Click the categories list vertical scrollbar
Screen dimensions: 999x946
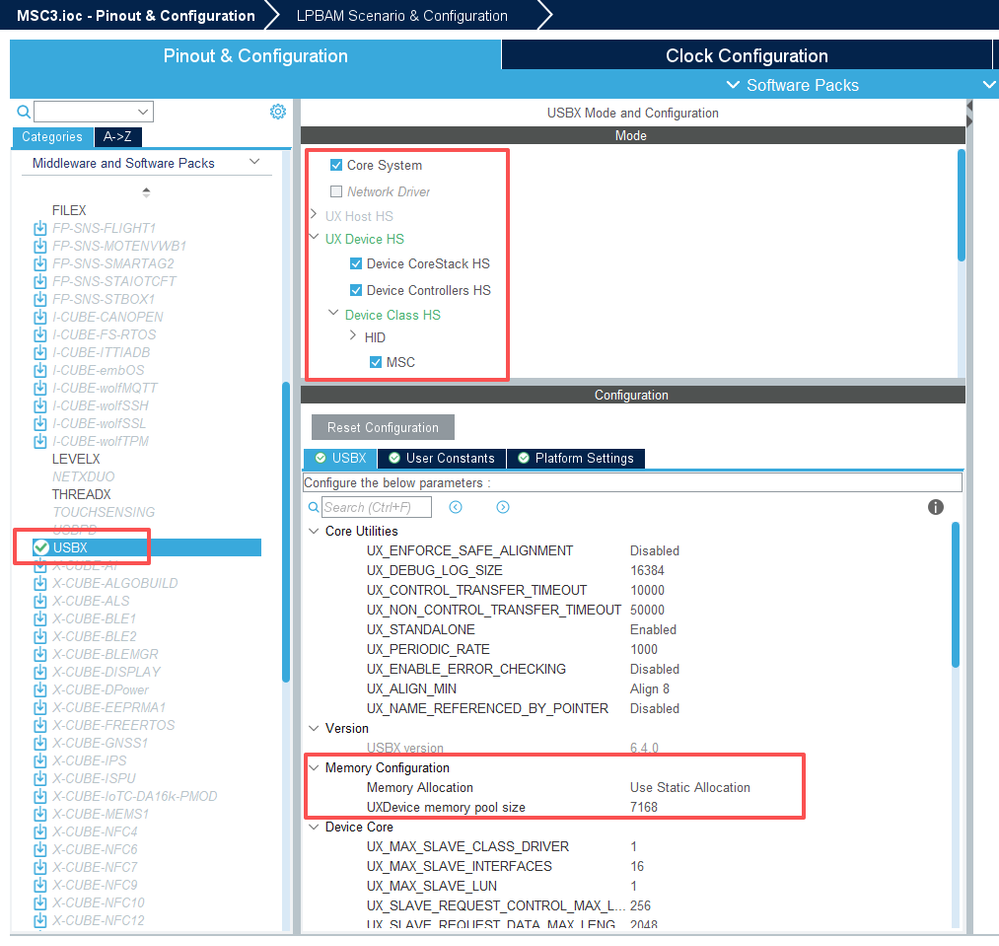point(286,531)
